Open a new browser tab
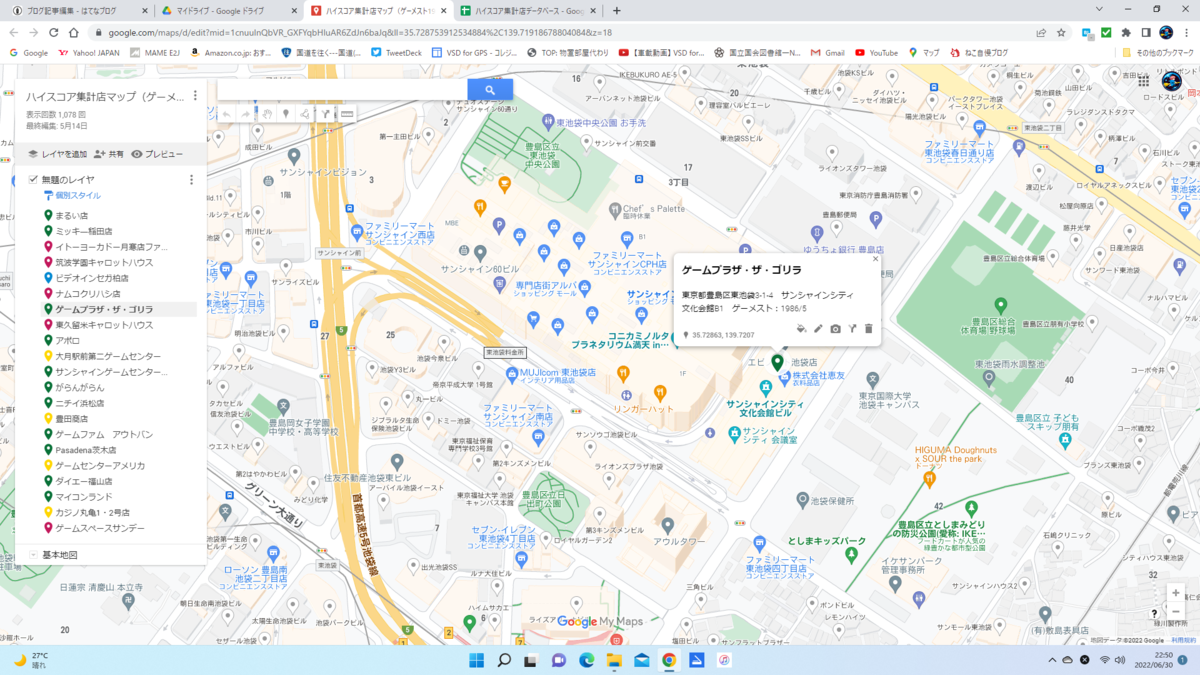The image size is (1200, 675). pyautogui.click(x=617, y=10)
